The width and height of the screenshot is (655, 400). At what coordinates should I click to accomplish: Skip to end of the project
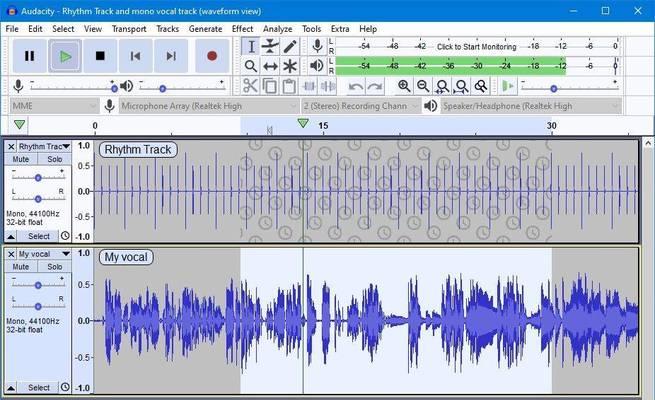[x=171, y=56]
